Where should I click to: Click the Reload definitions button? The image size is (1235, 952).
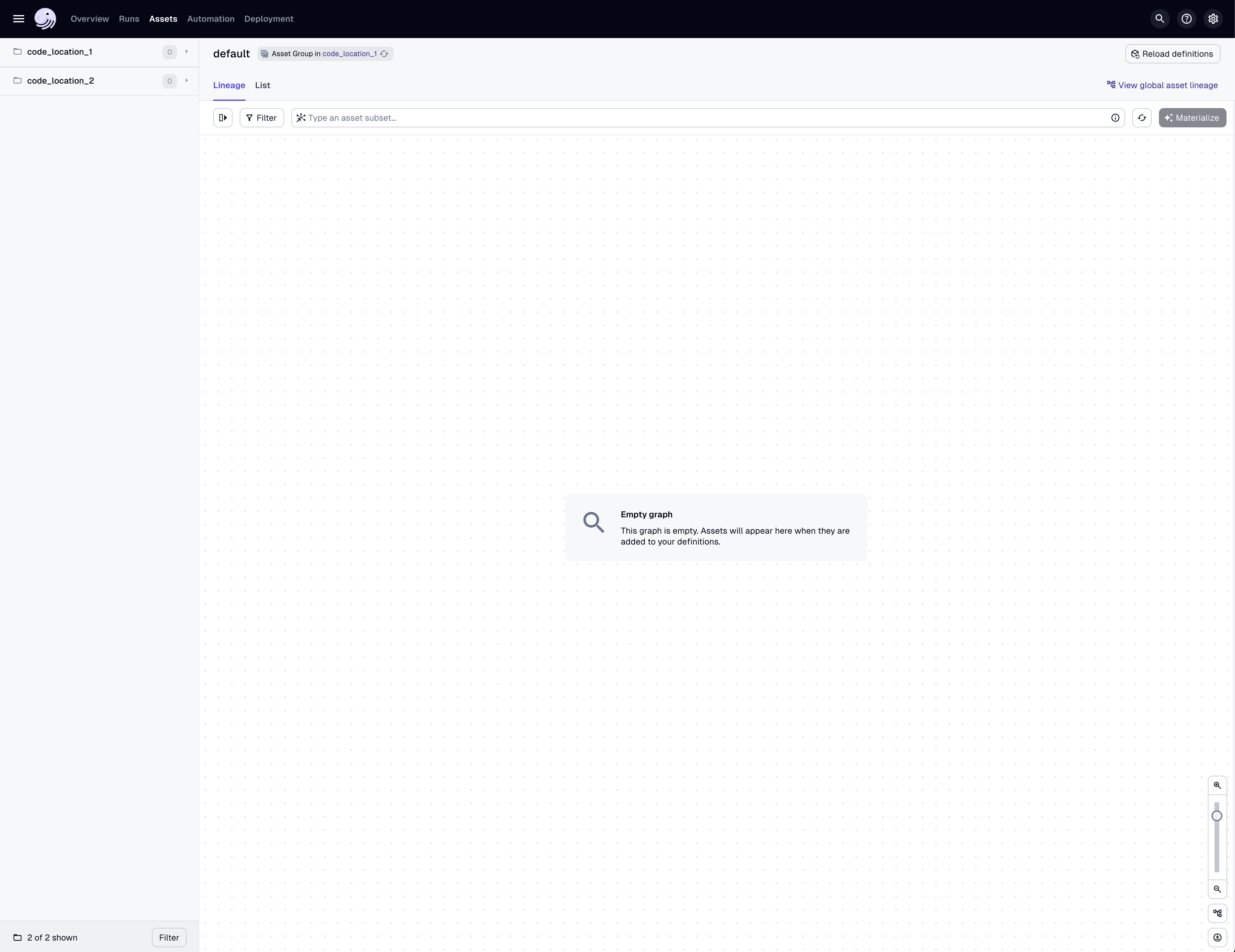(1172, 54)
